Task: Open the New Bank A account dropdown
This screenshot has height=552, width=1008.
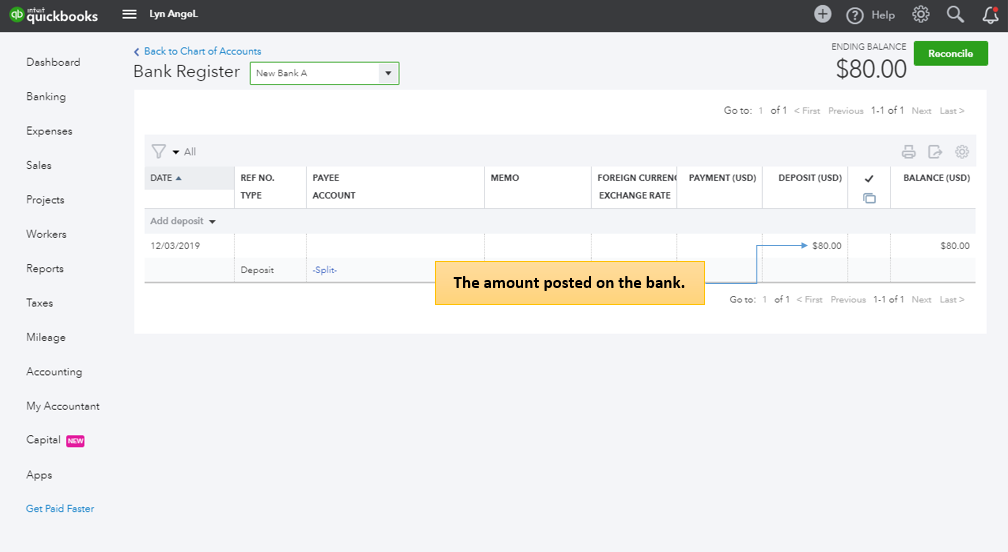Action: (x=387, y=73)
